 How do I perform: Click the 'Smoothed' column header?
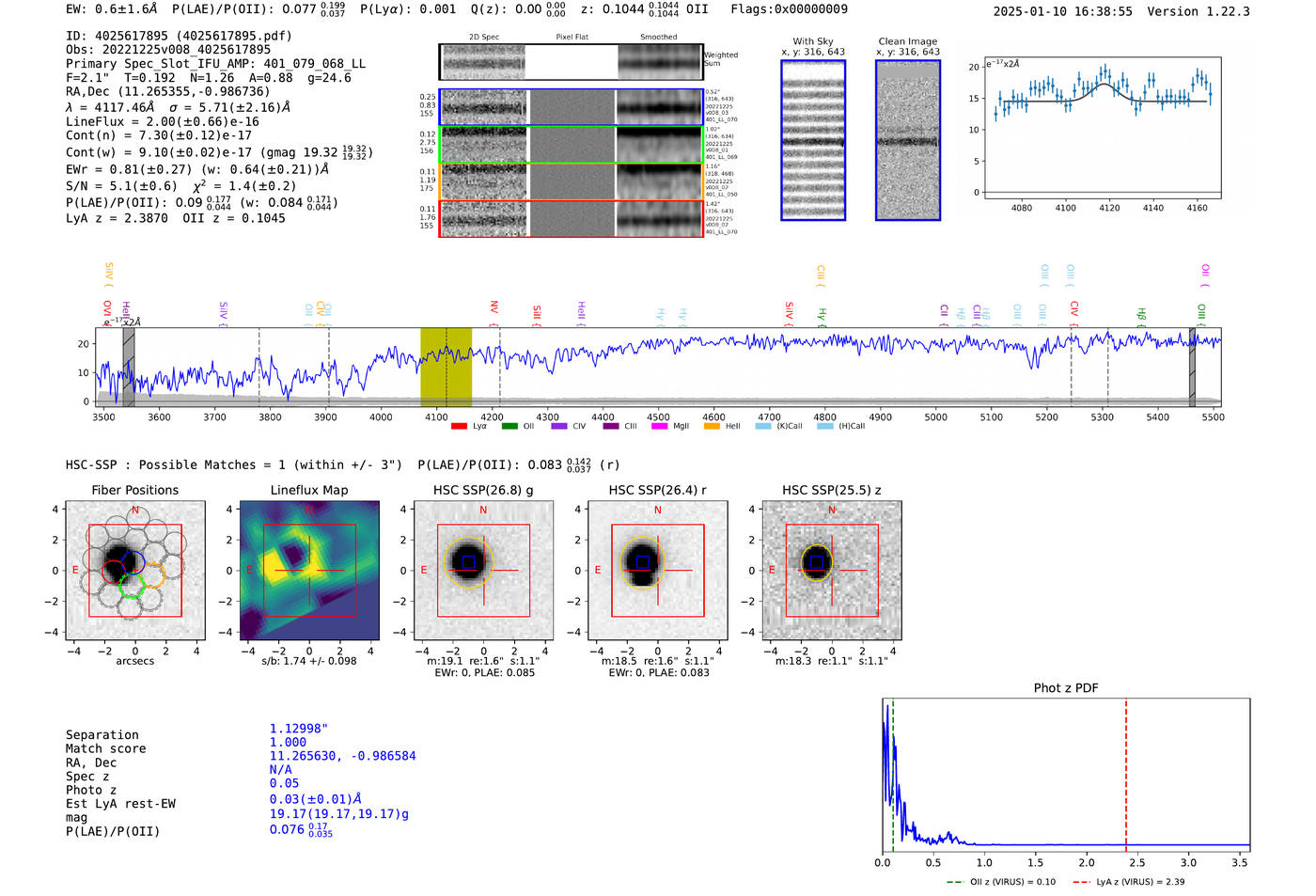(659, 38)
